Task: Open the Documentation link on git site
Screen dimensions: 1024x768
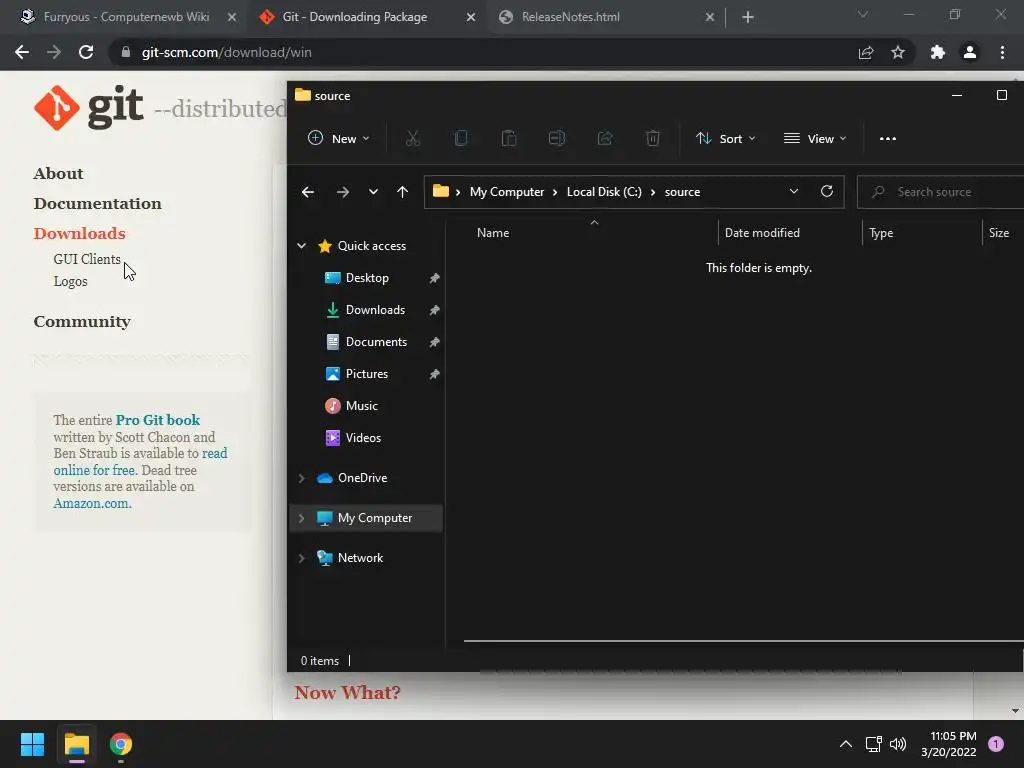Action: pyautogui.click(x=97, y=204)
